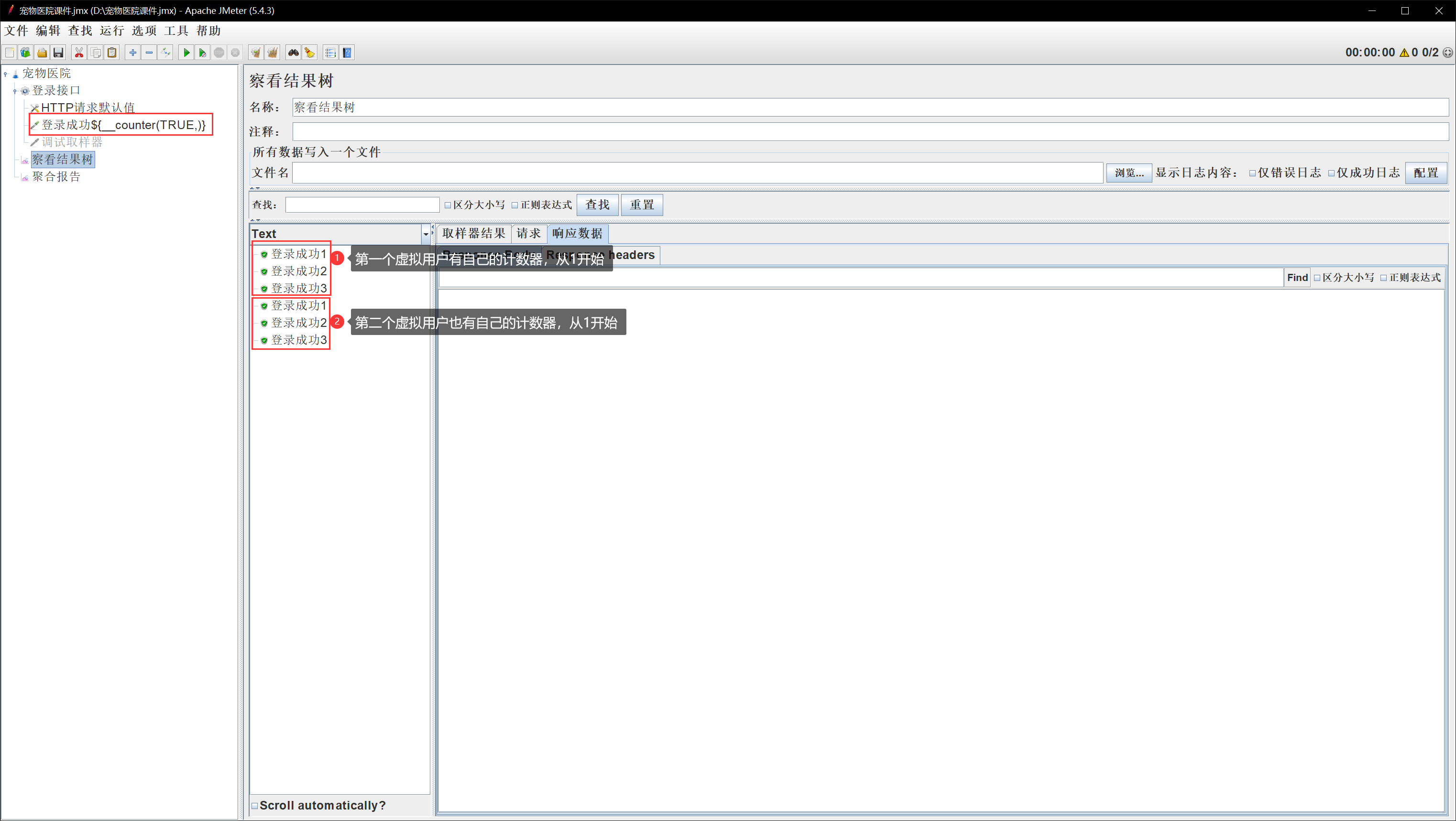Enable 仅成功日志 checkbox
This screenshot has height=821, width=1456.
[x=1332, y=173]
